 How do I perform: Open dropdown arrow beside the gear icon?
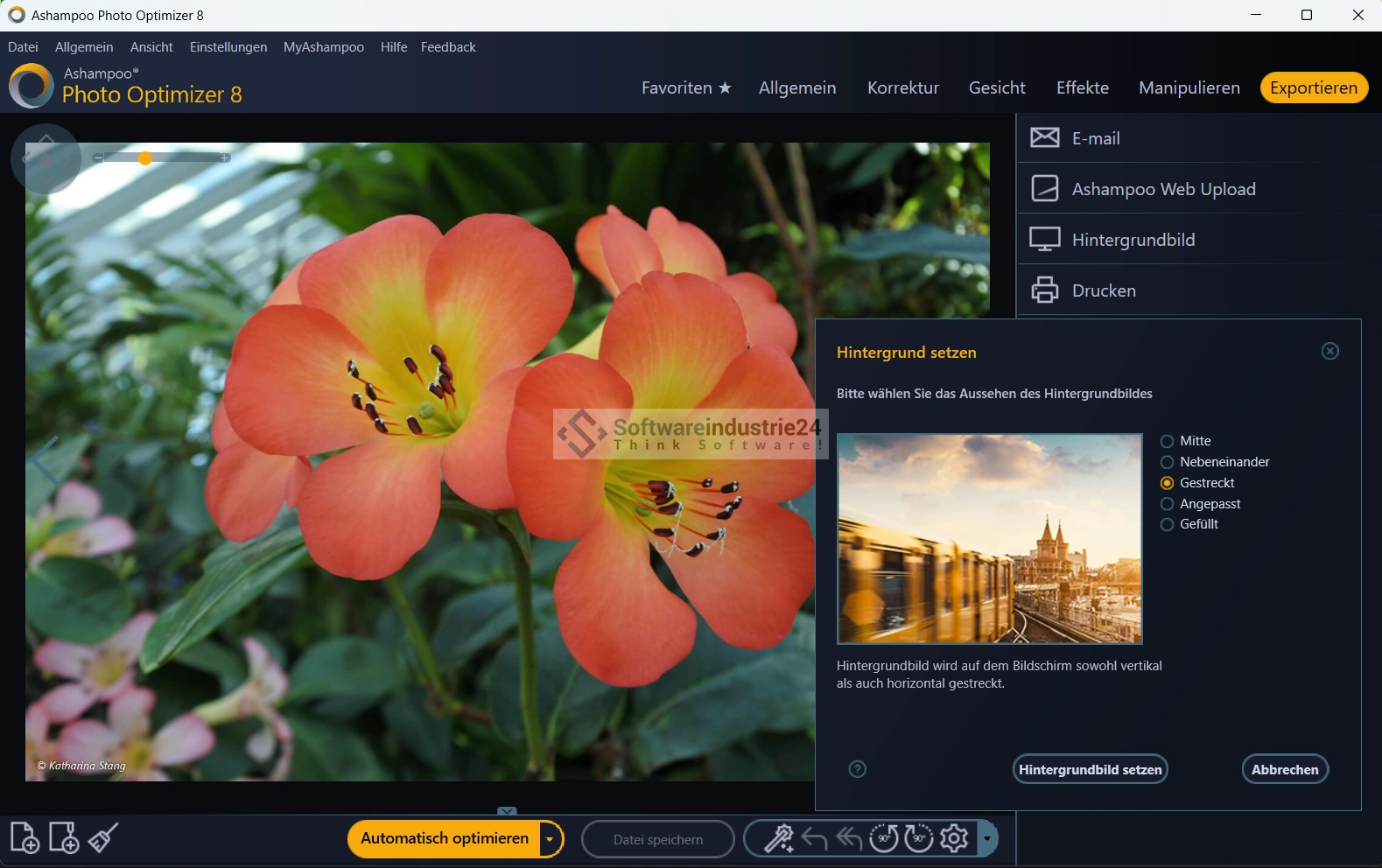[986, 838]
